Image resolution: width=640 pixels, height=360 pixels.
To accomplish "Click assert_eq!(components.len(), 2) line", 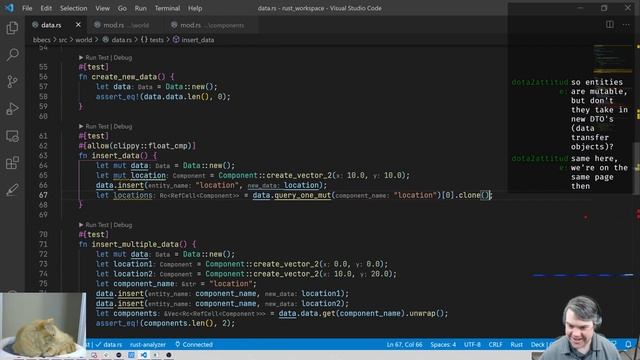I will (165, 323).
